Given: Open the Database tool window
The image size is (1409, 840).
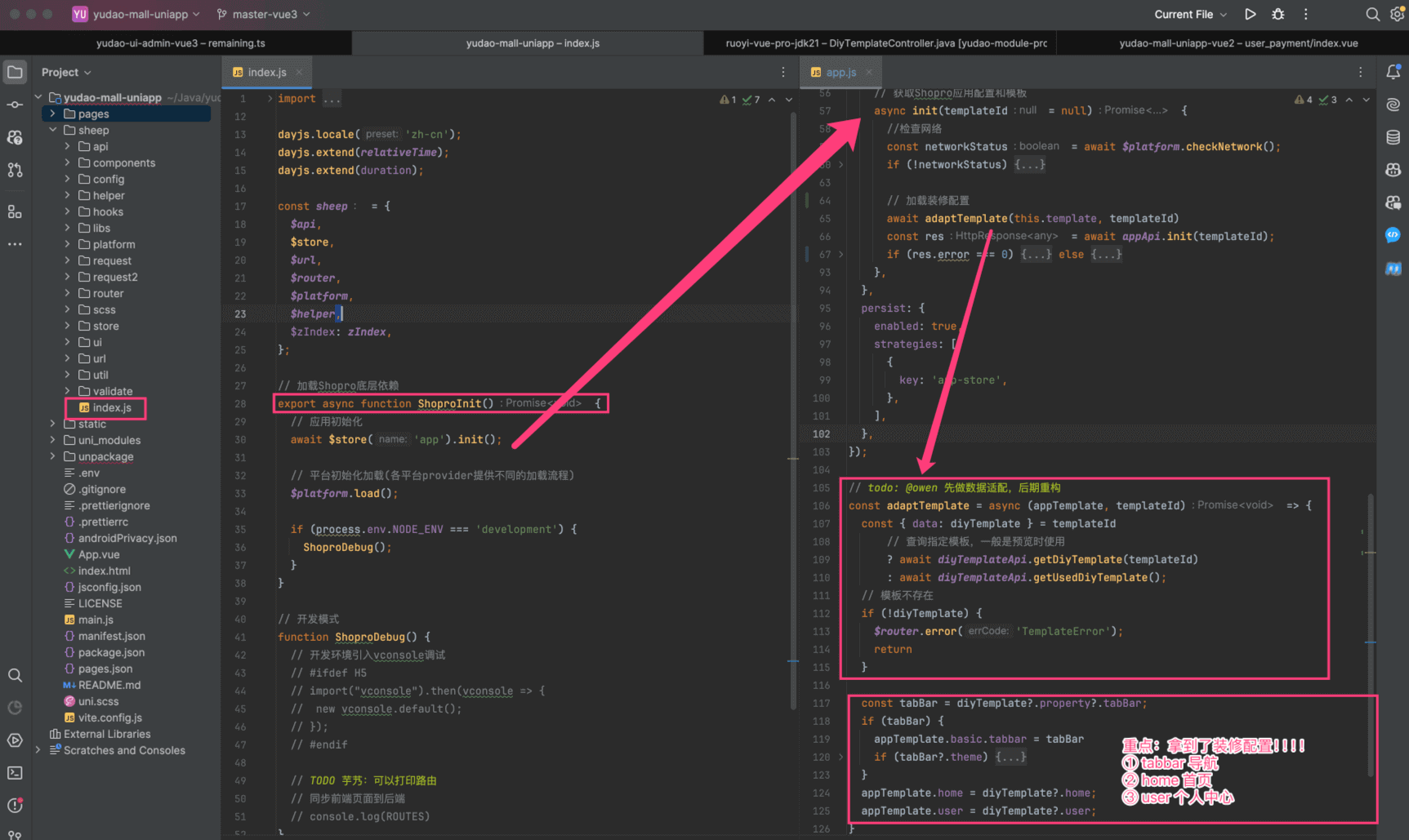Looking at the screenshot, I should pos(1393,137).
